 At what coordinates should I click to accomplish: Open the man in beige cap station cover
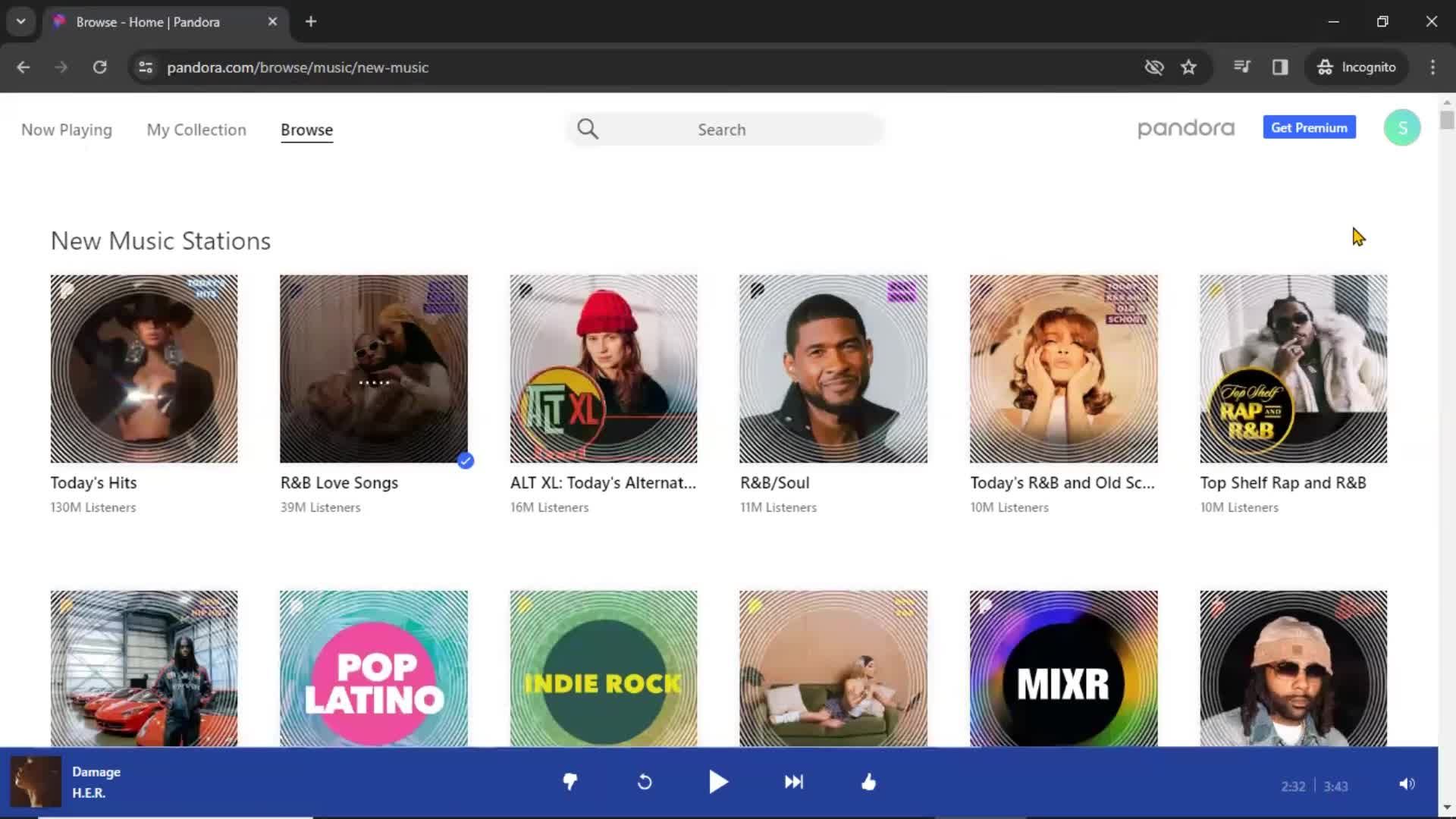pos(1294,669)
